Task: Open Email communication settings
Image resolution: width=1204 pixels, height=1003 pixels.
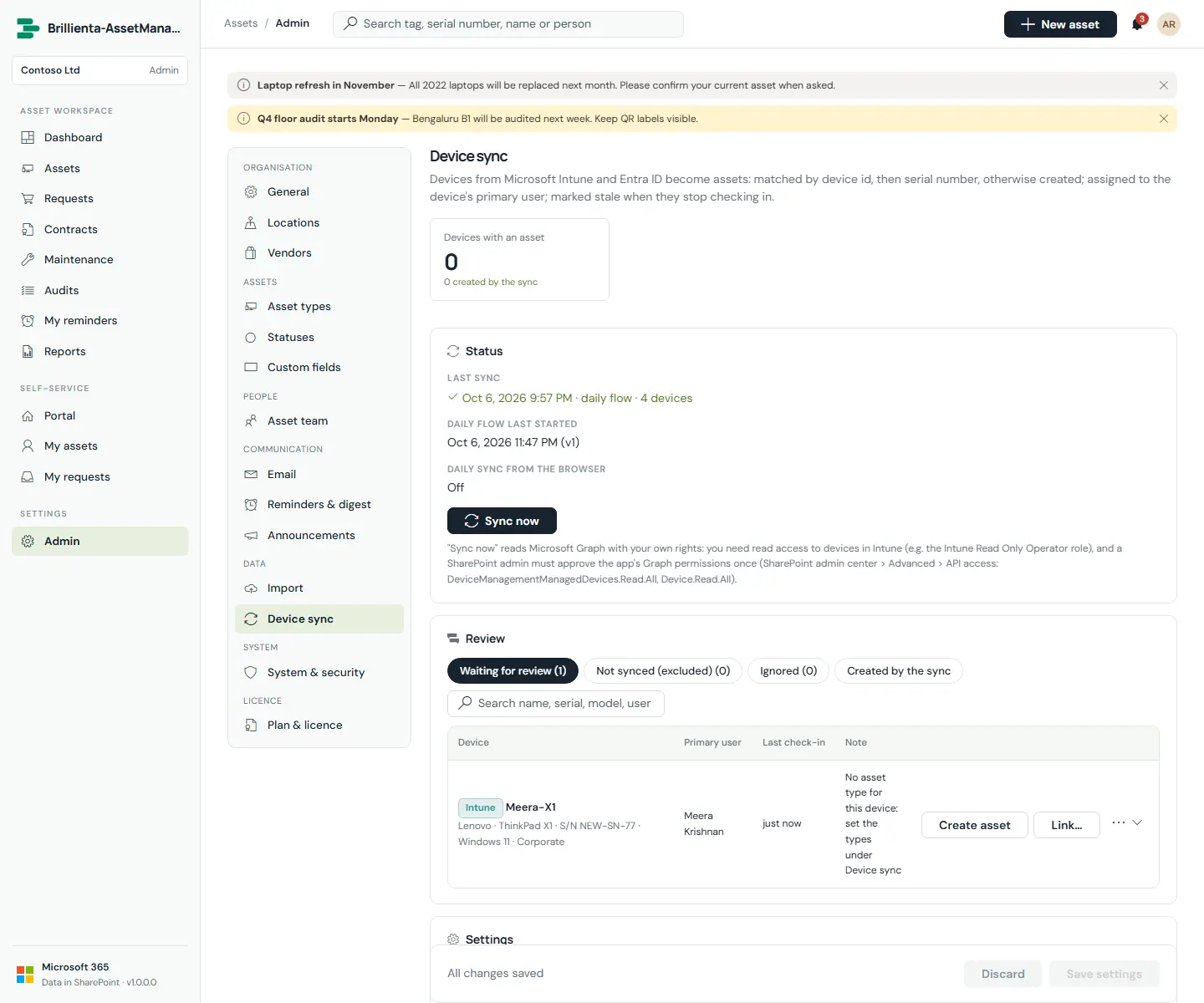Action: (x=319, y=474)
